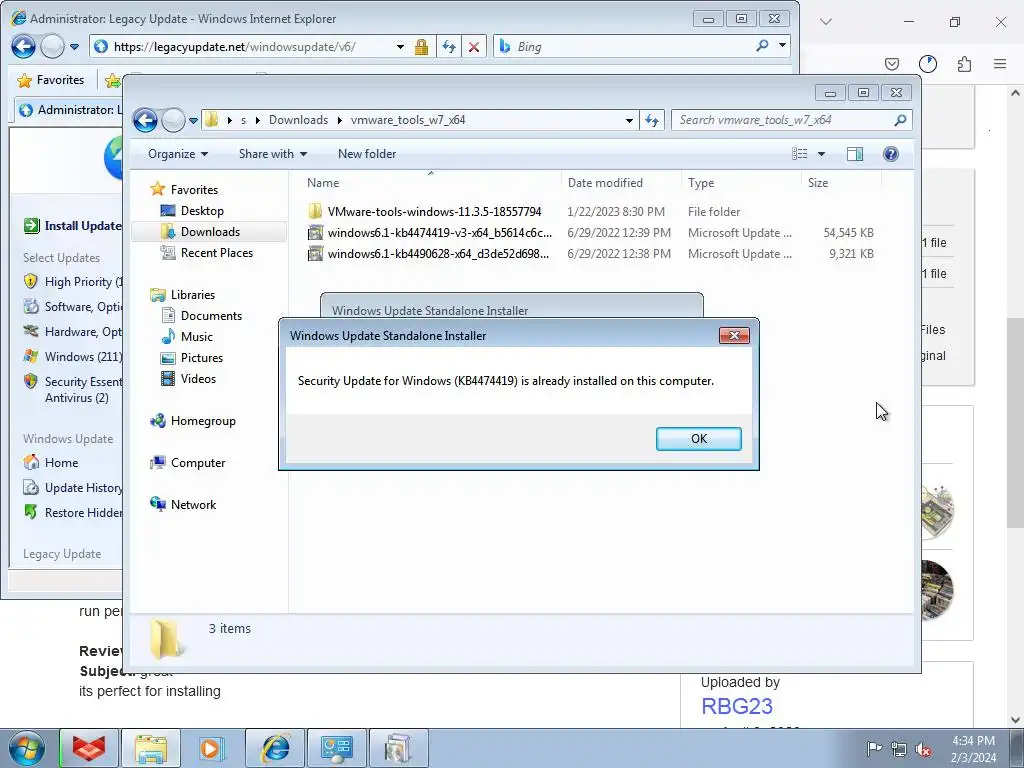The image size is (1024, 768).
Task: Click OK in the Standalone Installer dialog
Action: point(698,438)
